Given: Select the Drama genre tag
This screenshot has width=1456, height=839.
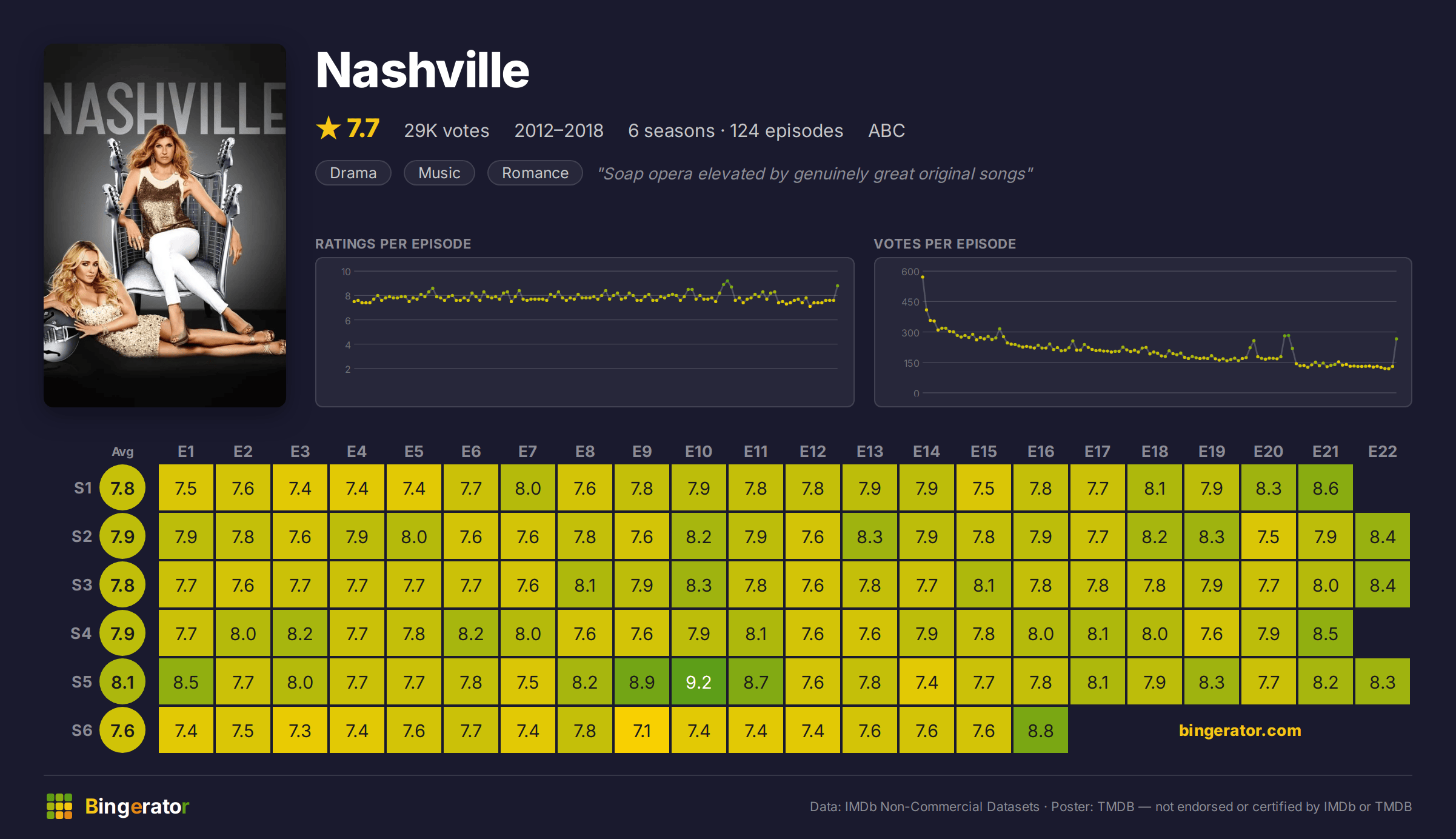Looking at the screenshot, I should point(353,173).
